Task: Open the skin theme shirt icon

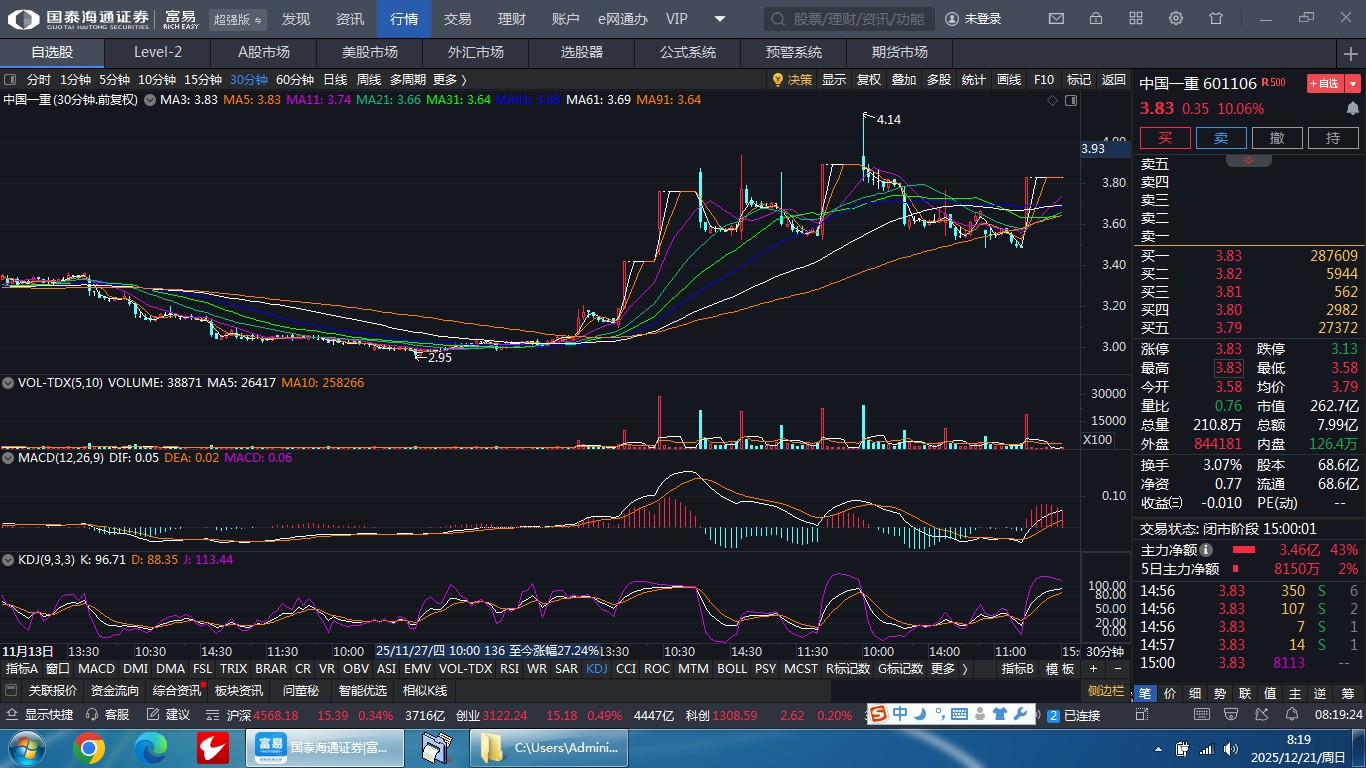Action: tap(1216, 19)
